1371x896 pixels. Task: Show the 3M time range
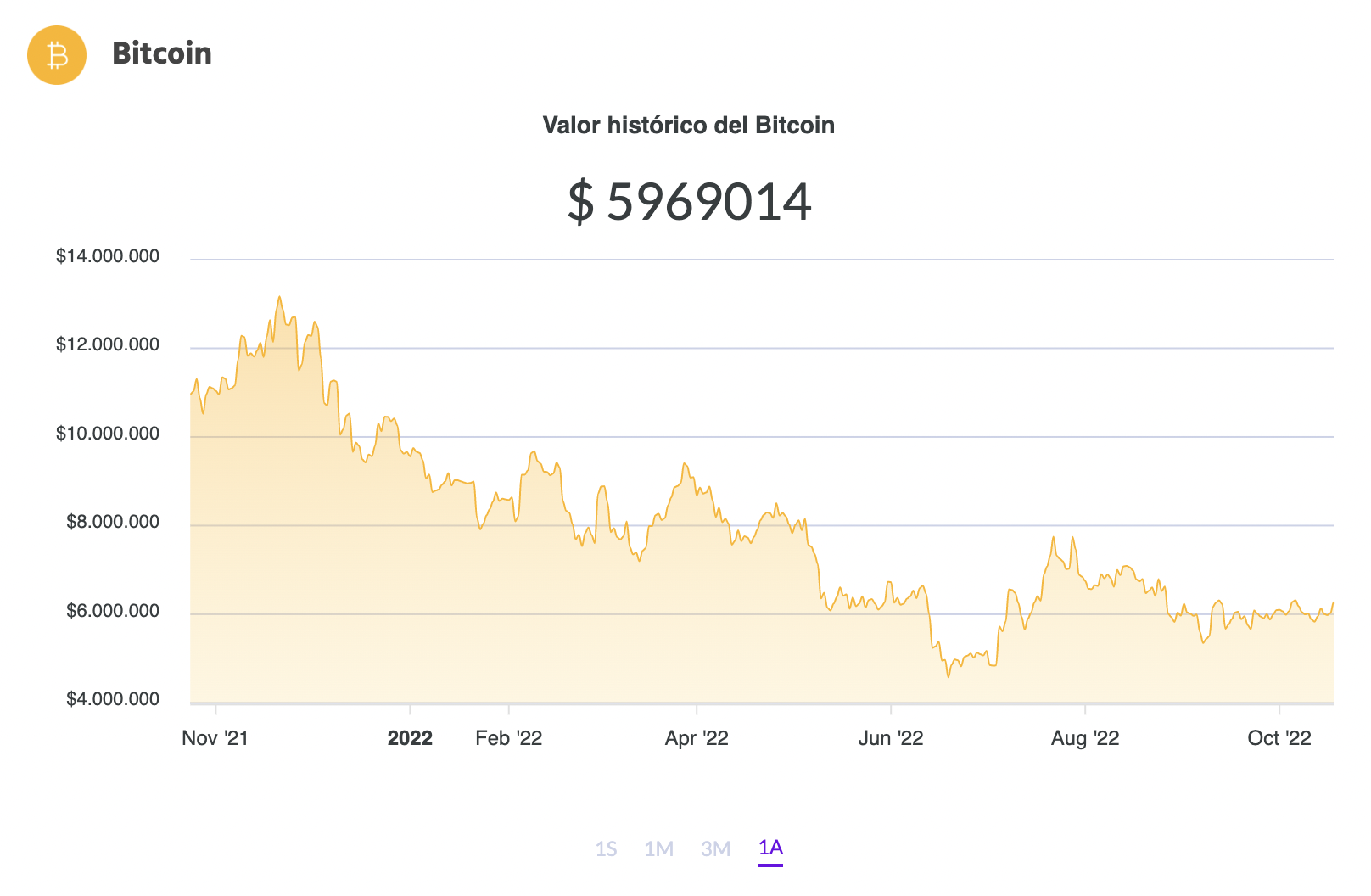715,848
